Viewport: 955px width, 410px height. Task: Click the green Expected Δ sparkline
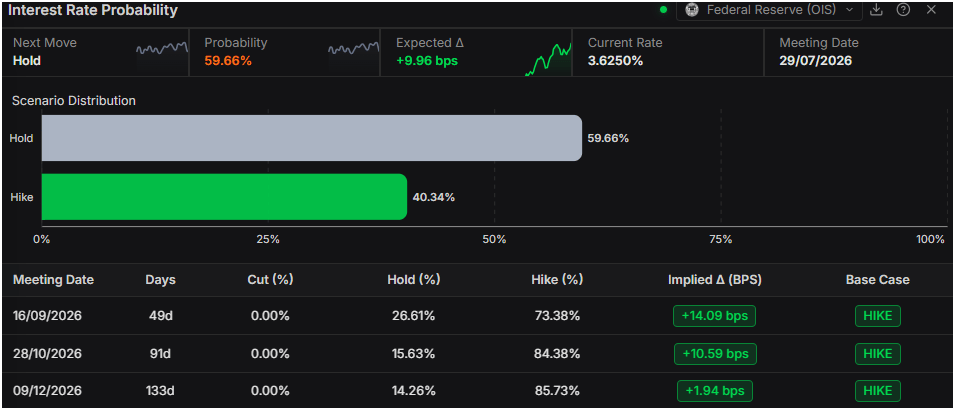tap(548, 60)
